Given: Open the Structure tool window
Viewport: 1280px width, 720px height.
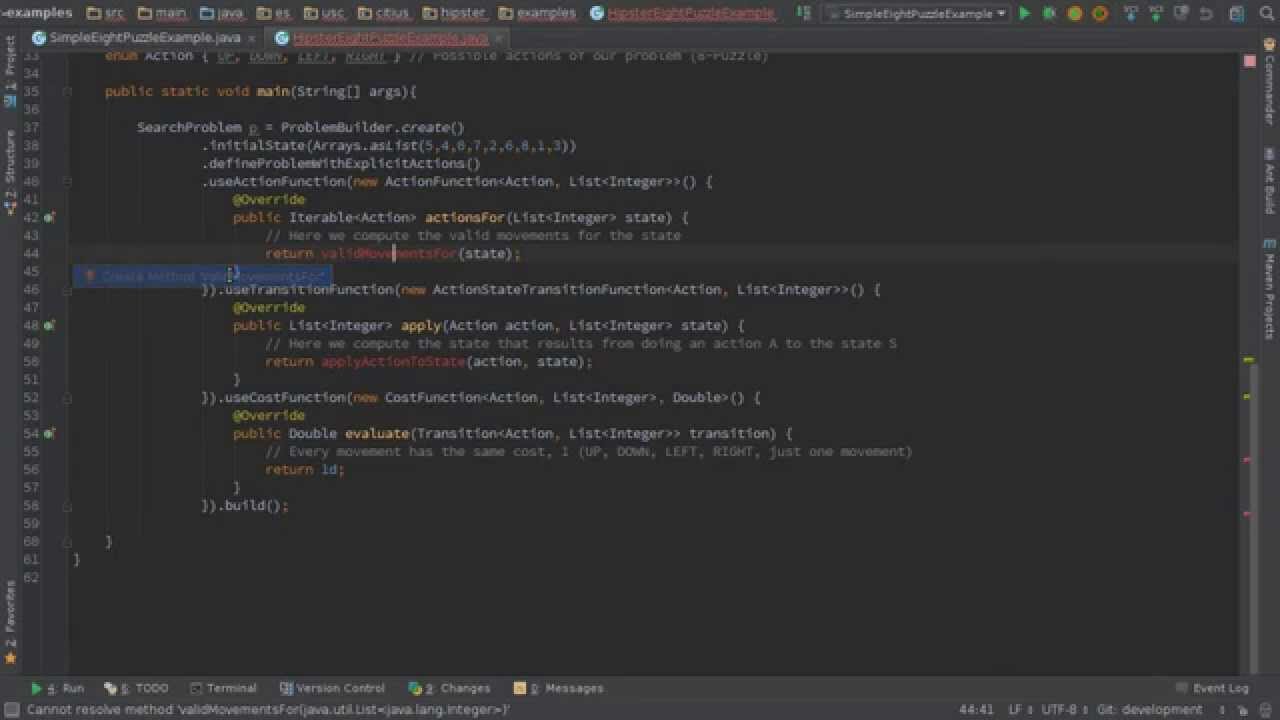Looking at the screenshot, I should 10,170.
